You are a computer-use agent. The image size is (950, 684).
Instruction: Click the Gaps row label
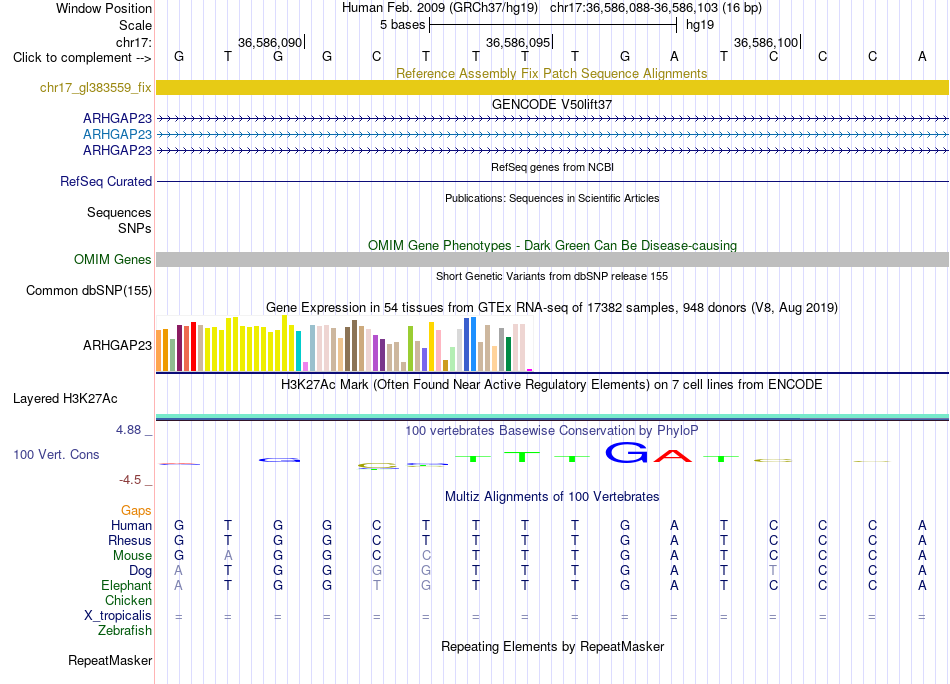tap(136, 511)
